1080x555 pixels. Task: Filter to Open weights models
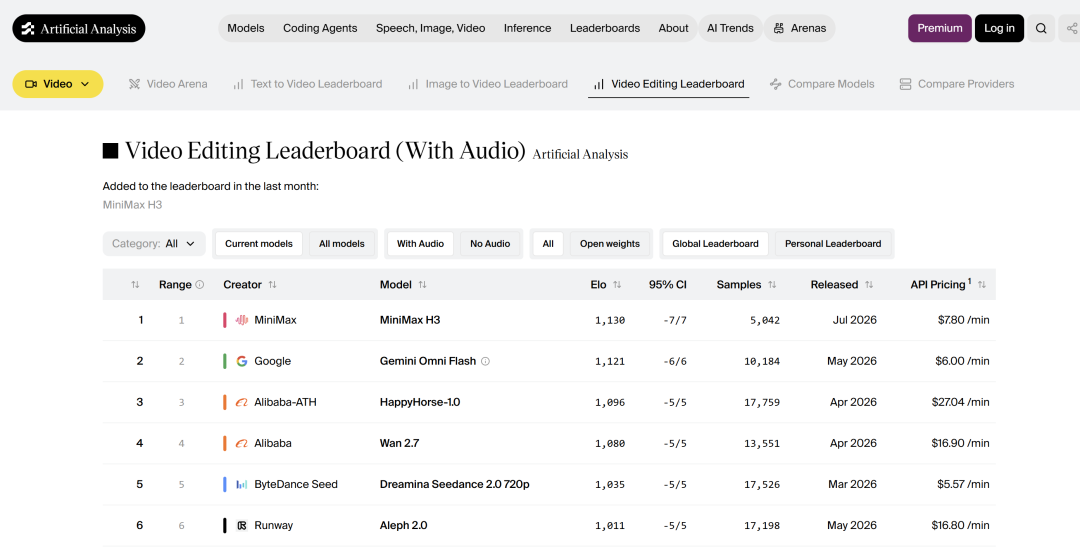coord(610,244)
